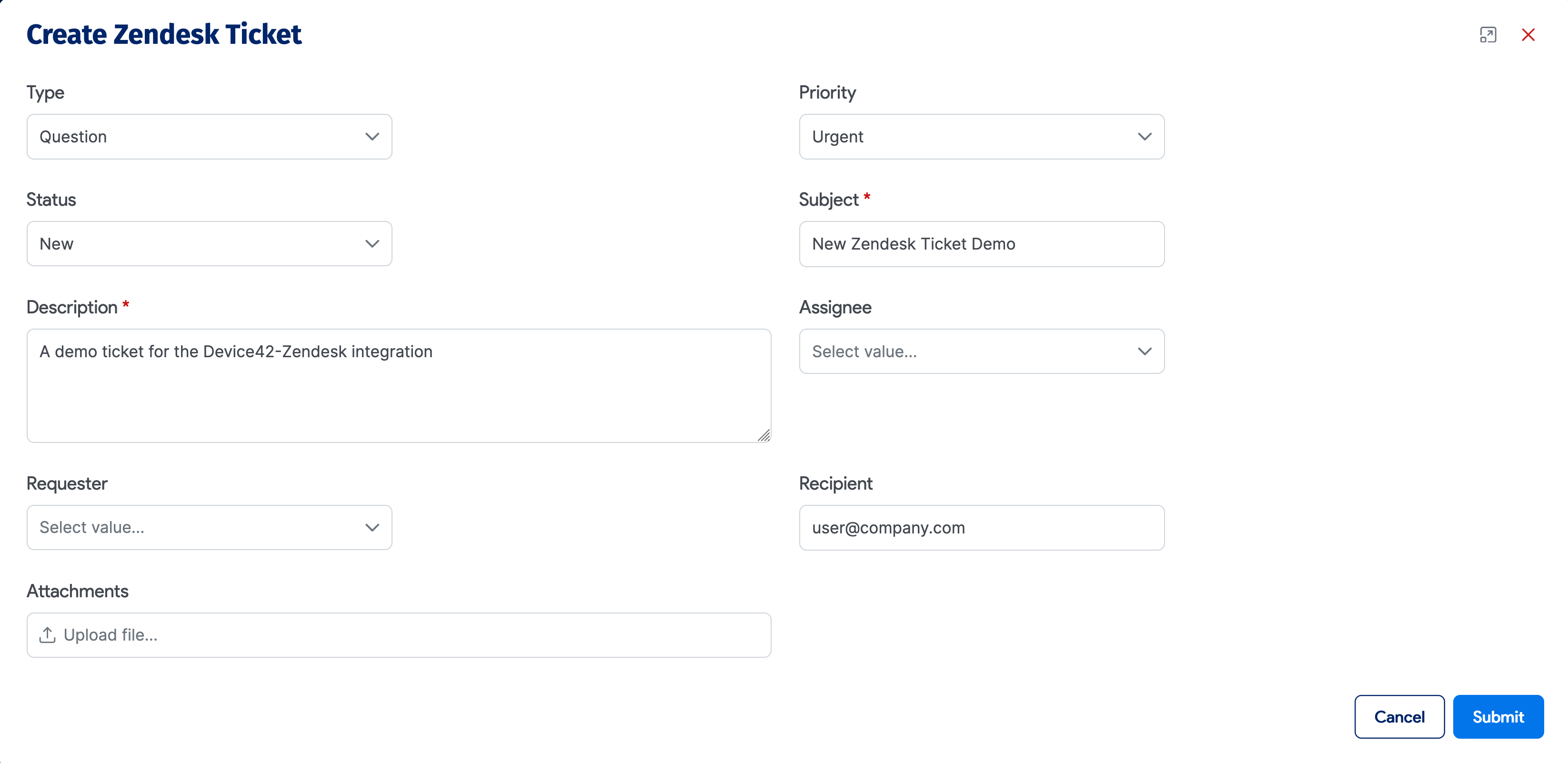
Task: Edit the Recipient email user@company.com
Action: tap(980, 527)
